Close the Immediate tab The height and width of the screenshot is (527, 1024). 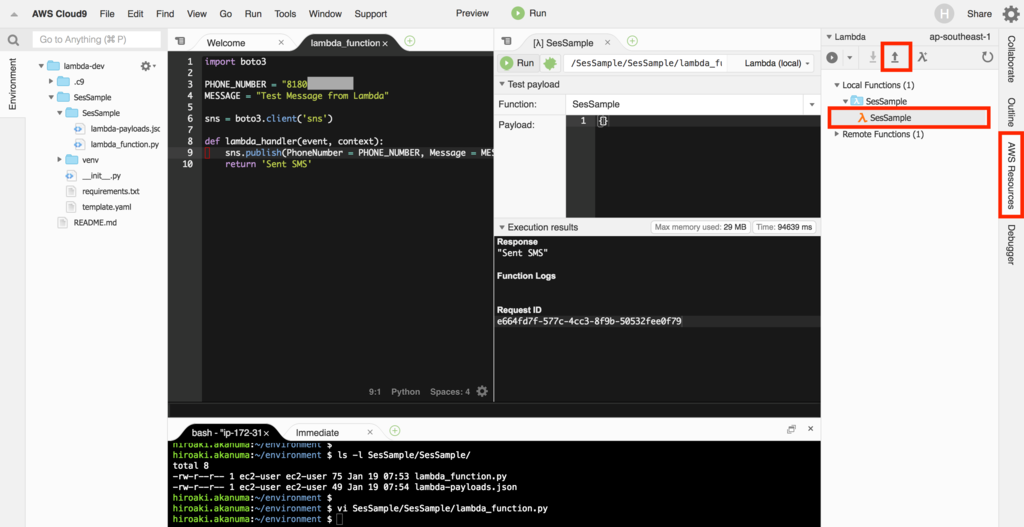tap(370, 432)
